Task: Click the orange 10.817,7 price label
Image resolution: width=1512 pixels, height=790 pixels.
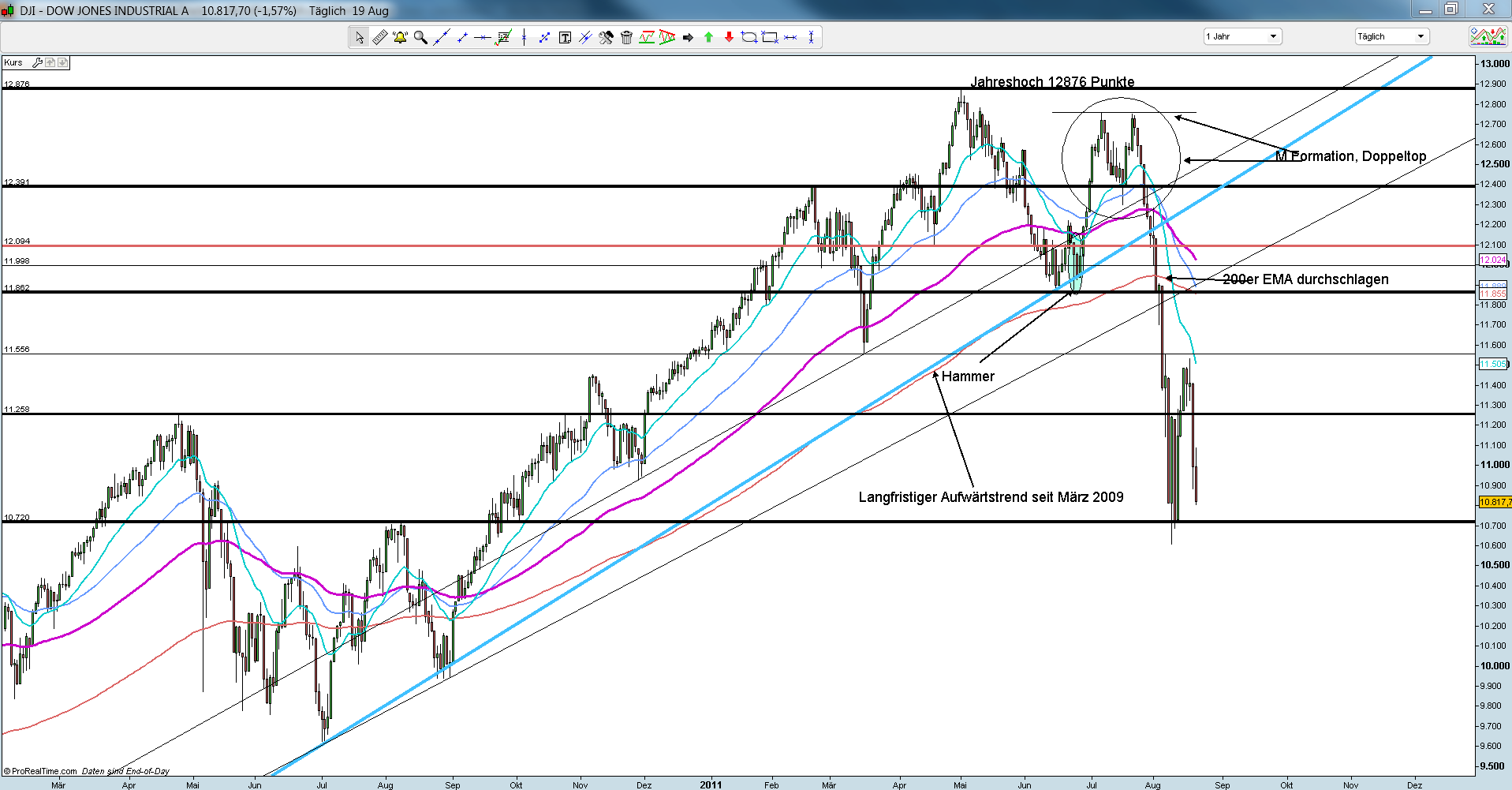Action: [x=1495, y=502]
